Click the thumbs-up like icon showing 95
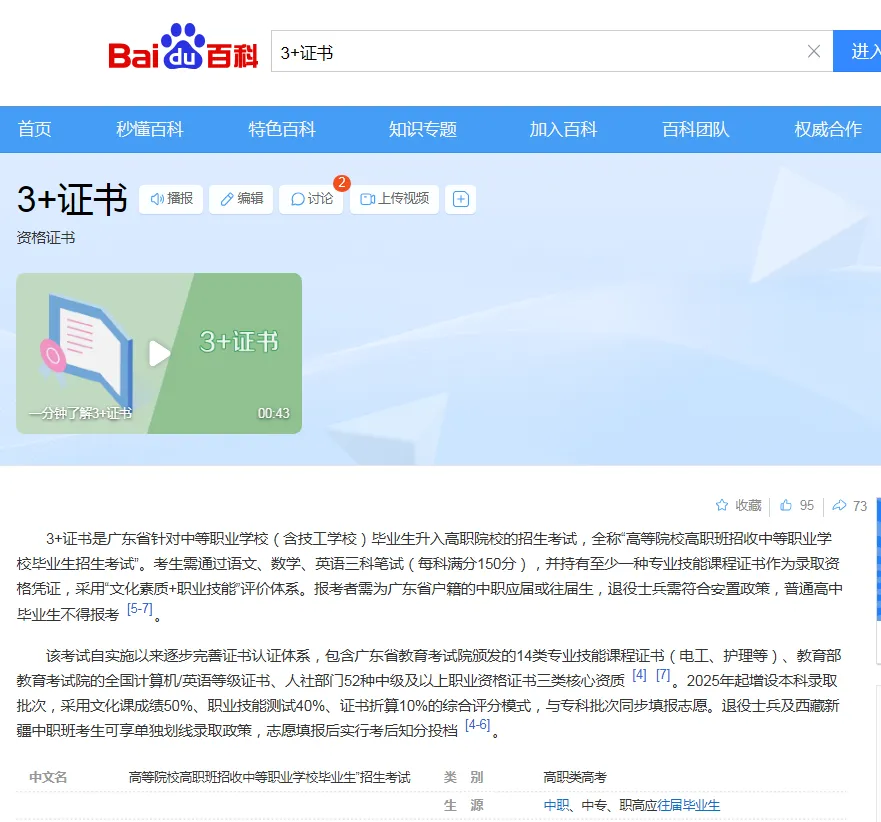This screenshot has width=881, height=822. (x=785, y=505)
